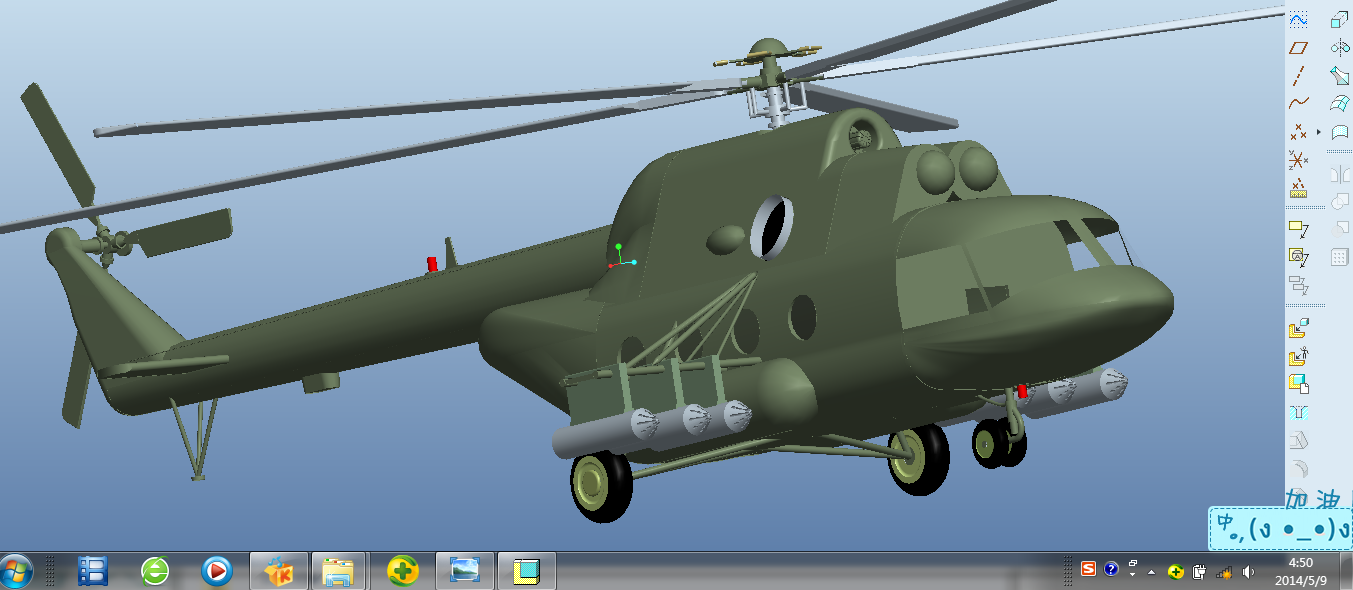Open the film strip app in taskbar

point(92,571)
